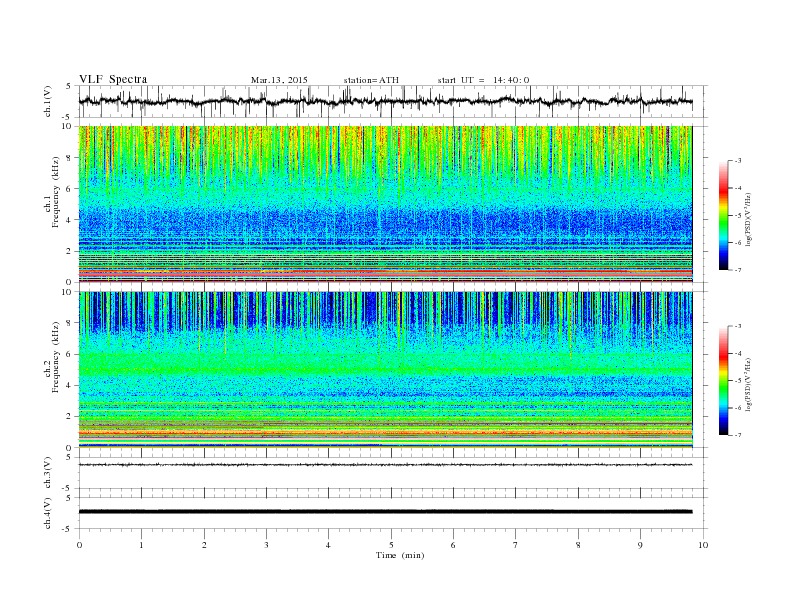Click time axis tick label "3"
This screenshot has height=612, width=792.
266,545
